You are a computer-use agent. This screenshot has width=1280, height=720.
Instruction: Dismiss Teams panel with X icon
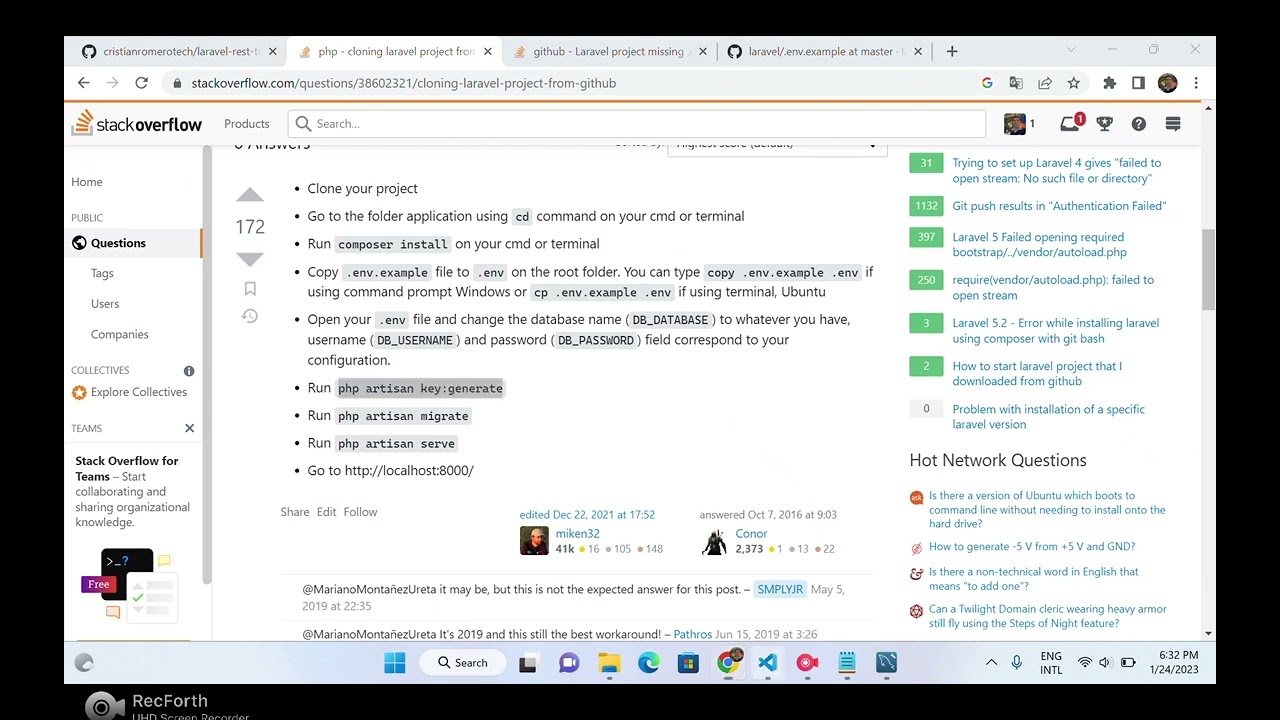tap(189, 428)
